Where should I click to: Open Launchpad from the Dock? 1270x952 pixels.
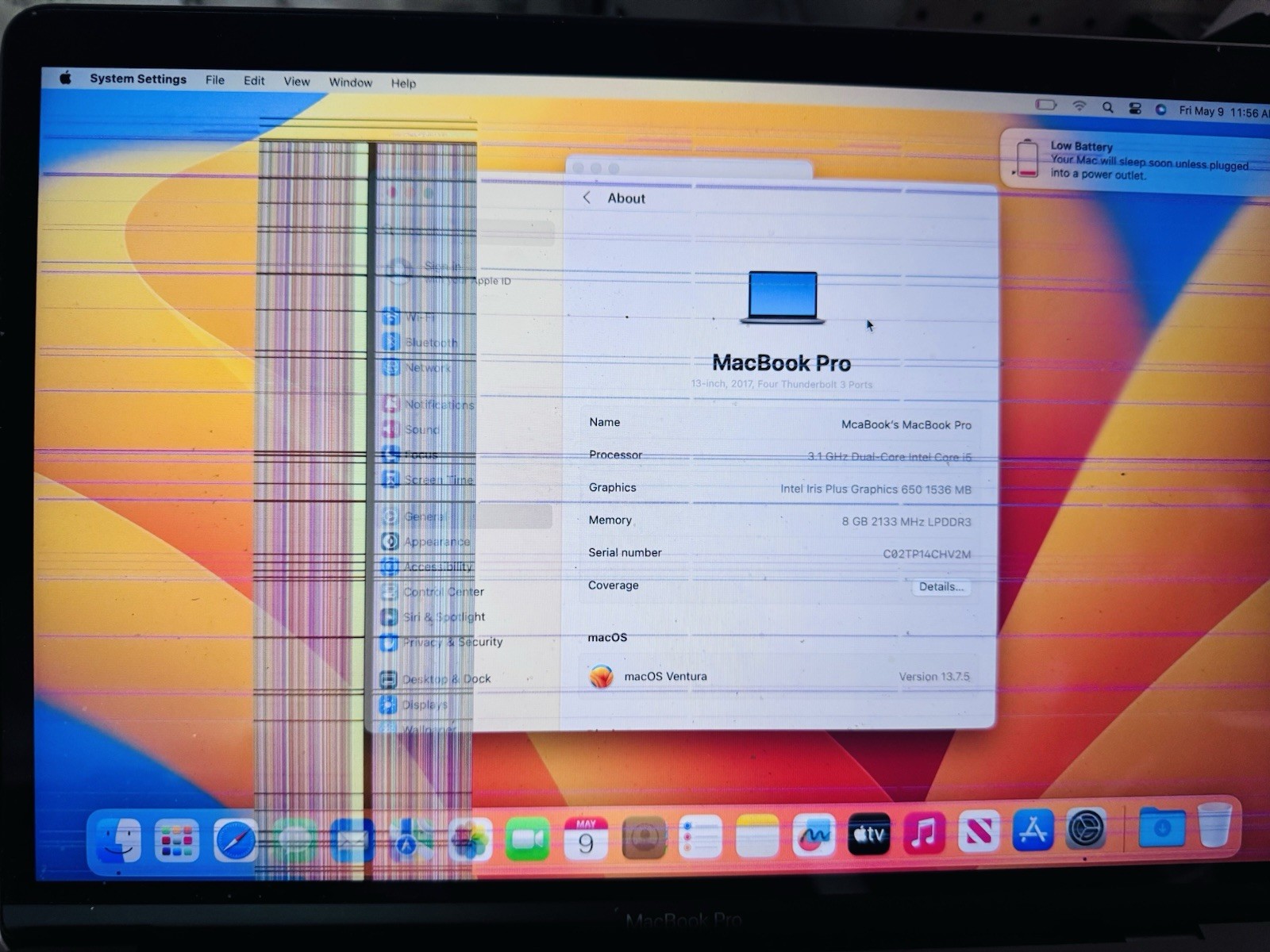[x=177, y=840]
